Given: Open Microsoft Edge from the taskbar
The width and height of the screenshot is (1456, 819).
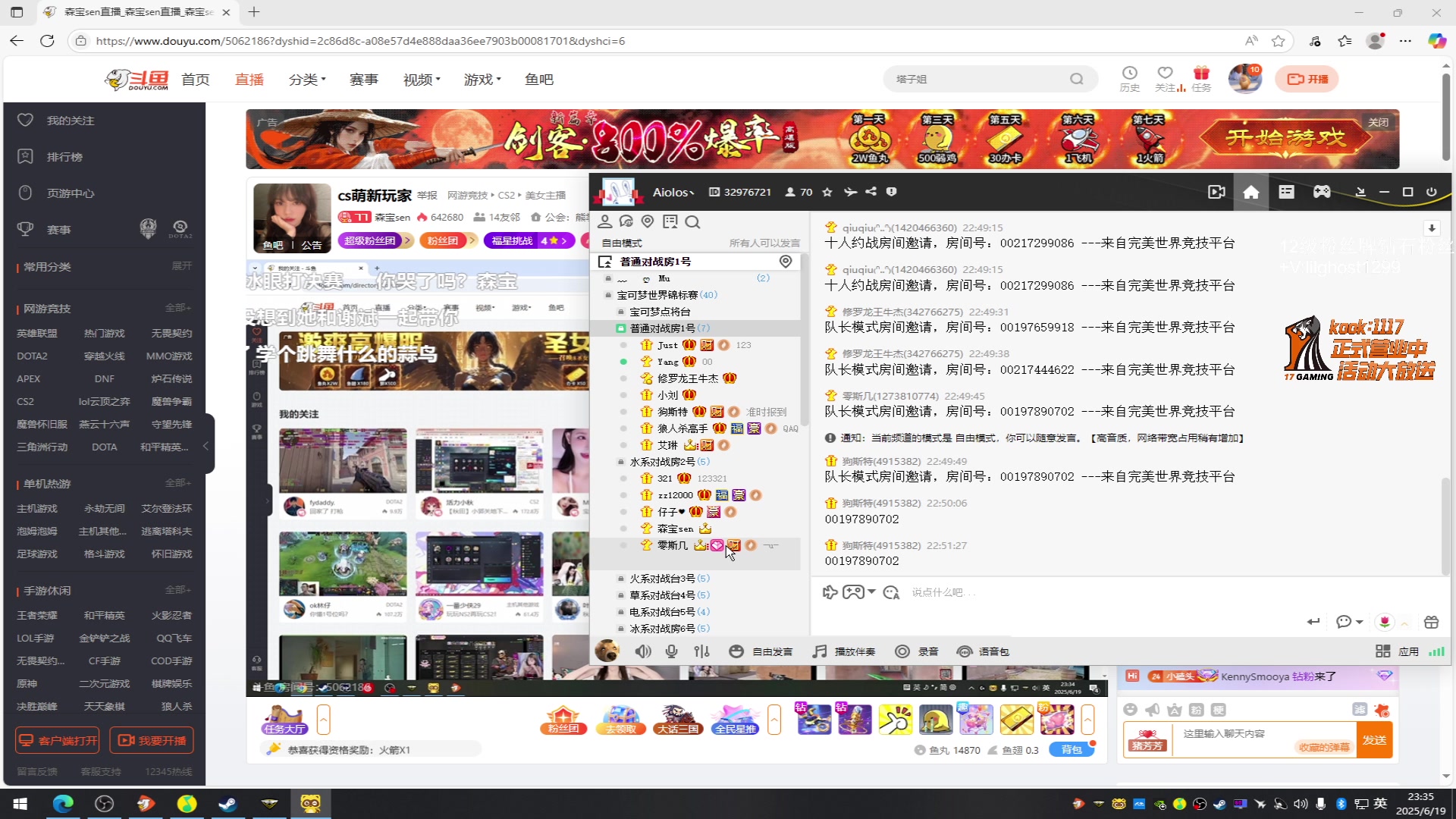Looking at the screenshot, I should (63, 804).
